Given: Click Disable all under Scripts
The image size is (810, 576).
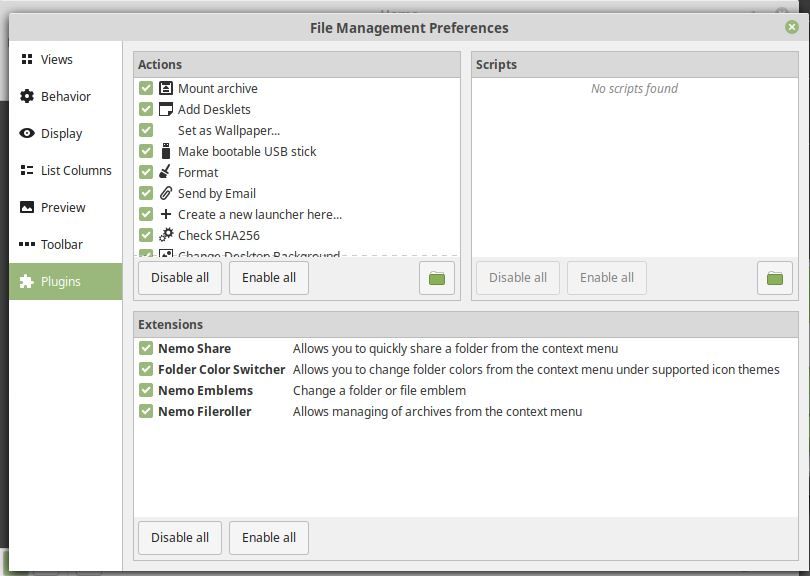Looking at the screenshot, I should (x=518, y=278).
